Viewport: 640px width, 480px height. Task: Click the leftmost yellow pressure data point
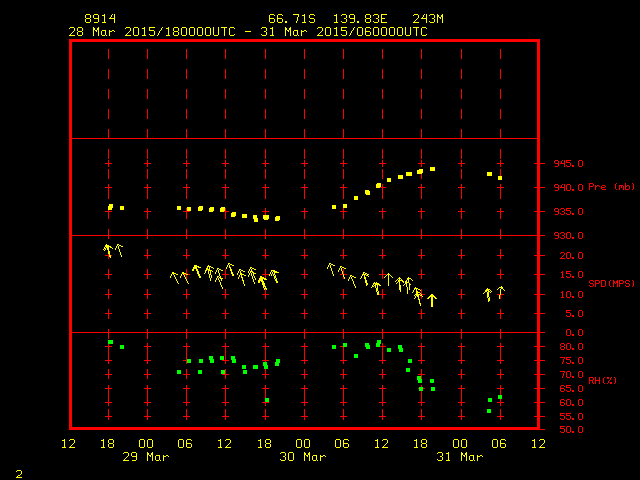(110, 207)
